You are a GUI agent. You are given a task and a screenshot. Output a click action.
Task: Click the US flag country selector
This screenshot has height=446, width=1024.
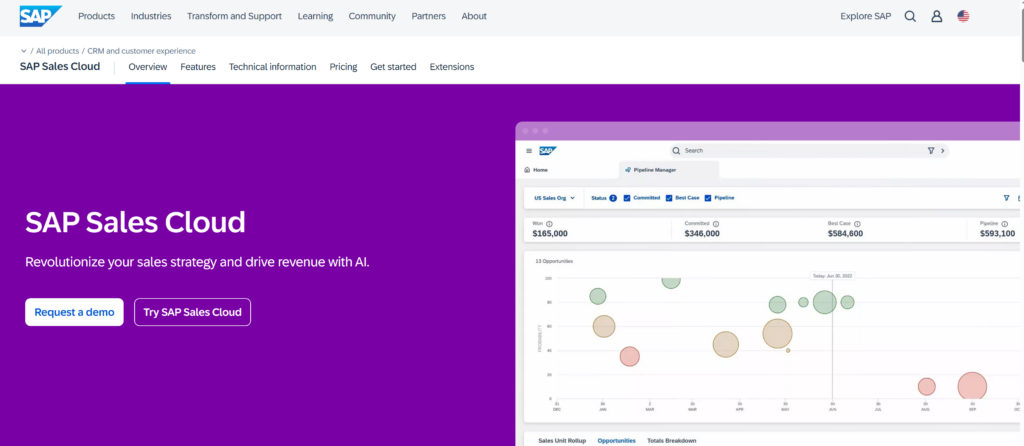(x=963, y=16)
